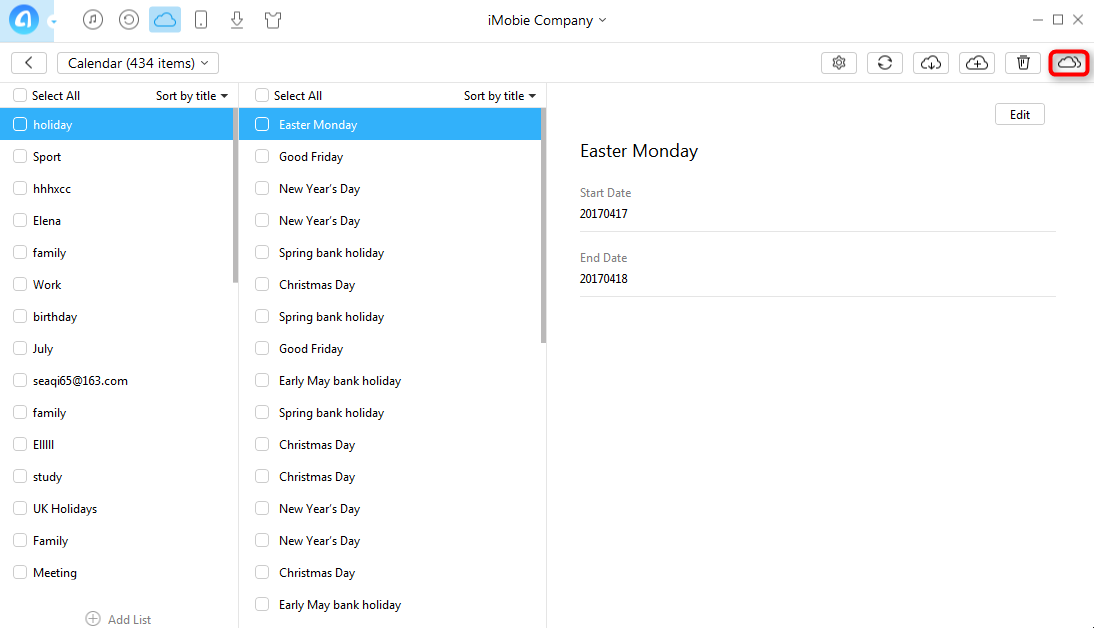Tick the UK Holidays checkbox
1094x628 pixels.
(20, 508)
